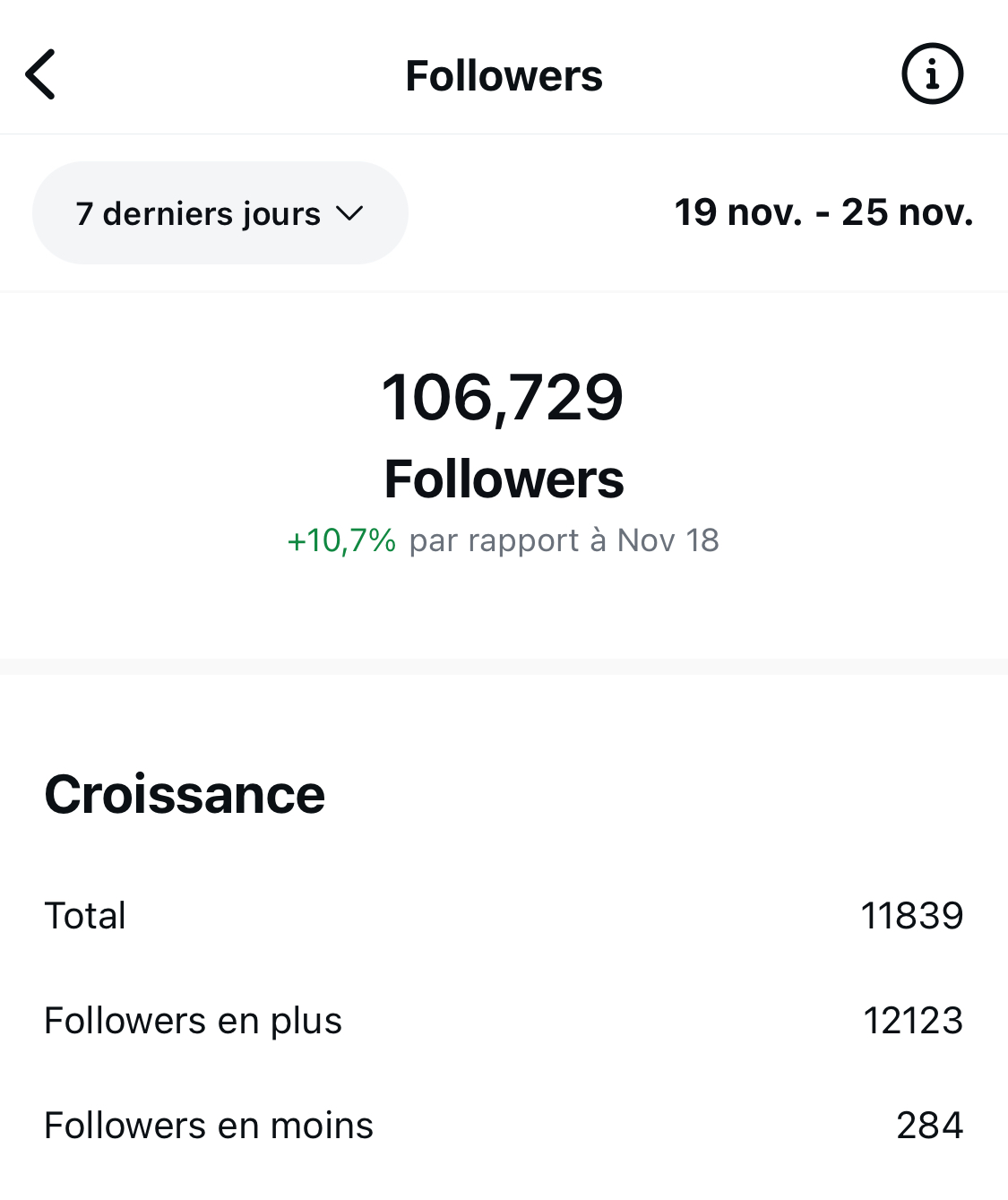Click the 'par rapport à Nov 18' text
The height and width of the screenshot is (1200, 1008).
[564, 540]
